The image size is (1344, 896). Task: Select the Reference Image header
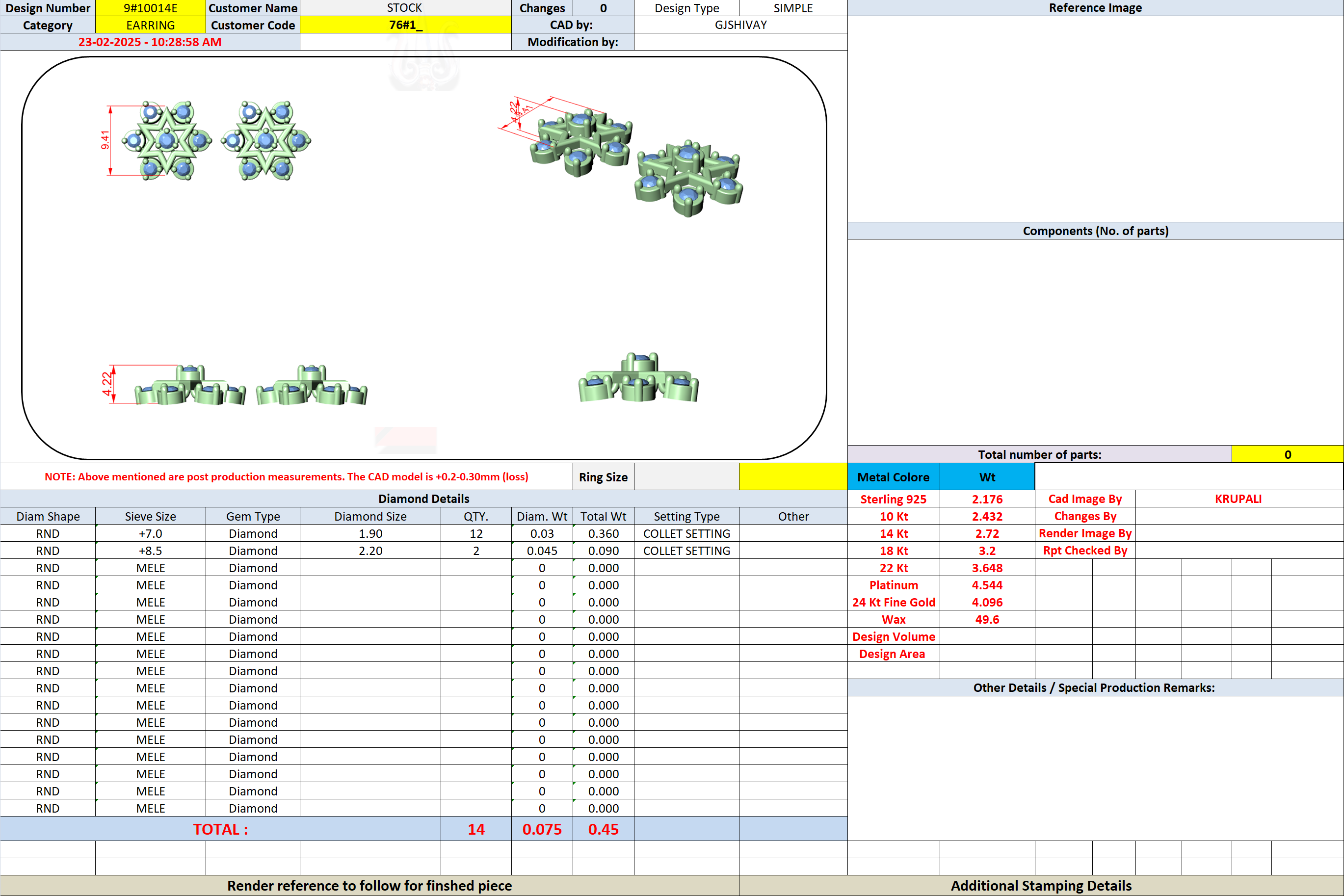pos(1095,8)
